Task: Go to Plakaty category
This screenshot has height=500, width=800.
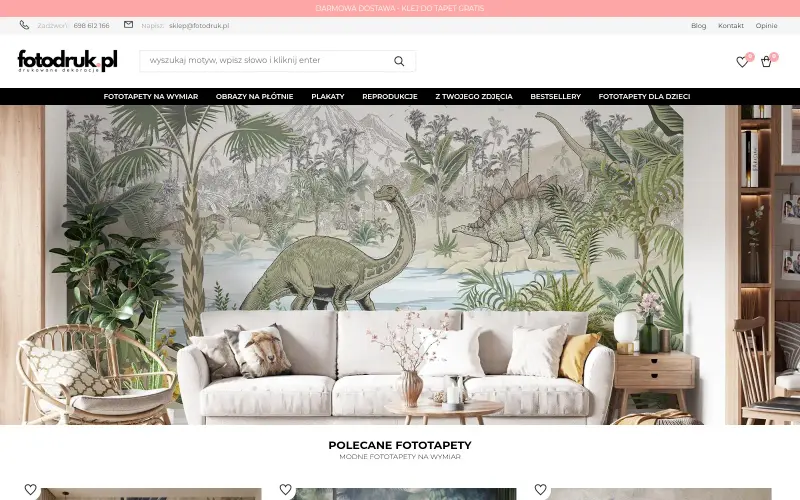Action: tap(328, 96)
